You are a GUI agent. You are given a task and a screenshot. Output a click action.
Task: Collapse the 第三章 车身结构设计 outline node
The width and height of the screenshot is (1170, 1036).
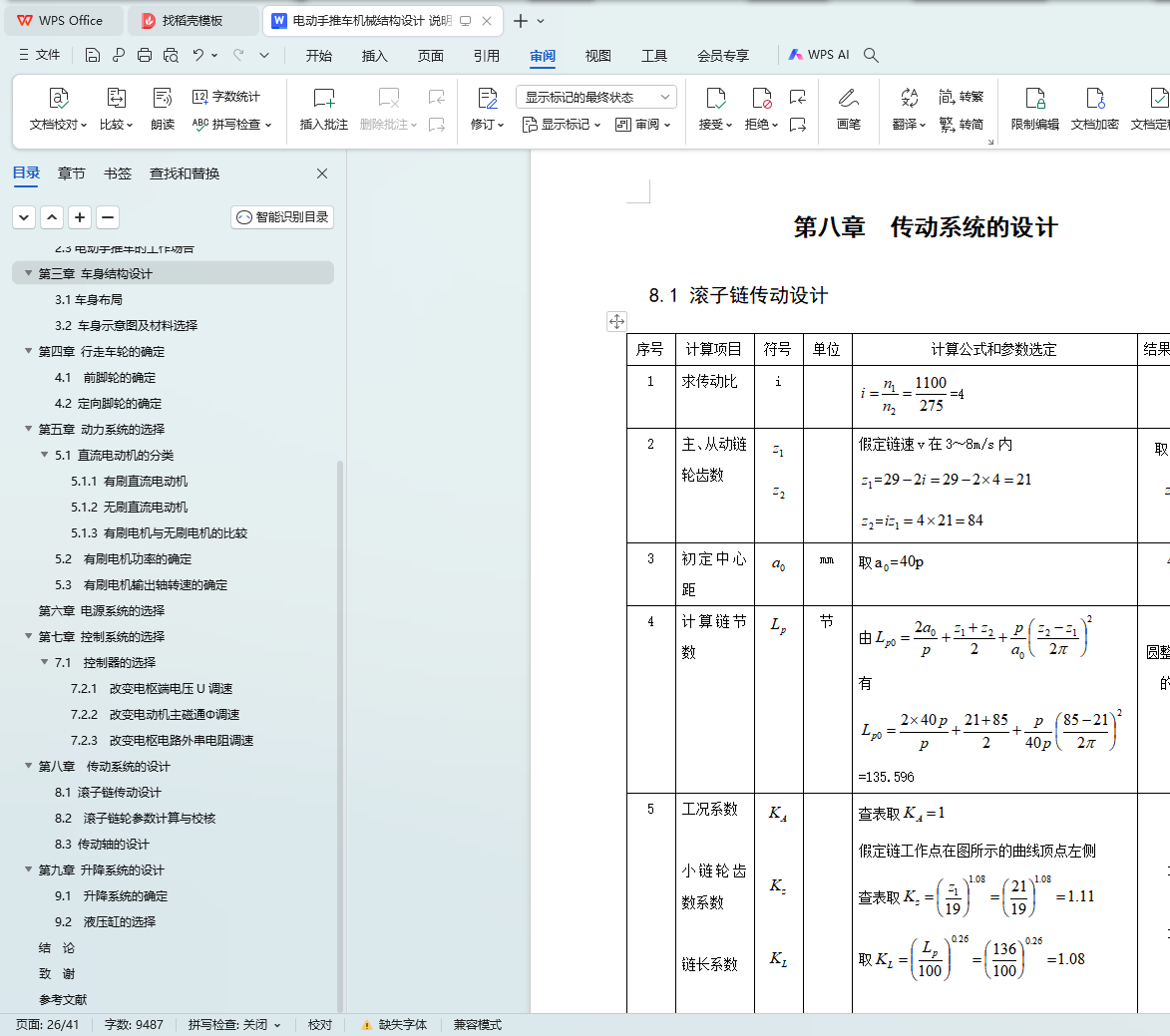coord(28,274)
